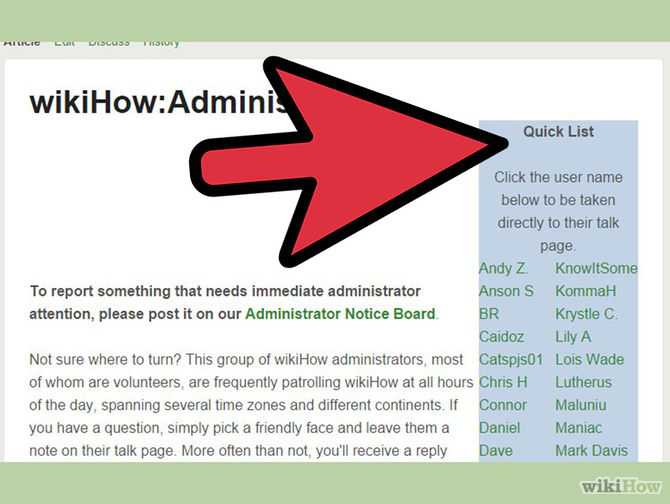Click the BR user name

489,314
